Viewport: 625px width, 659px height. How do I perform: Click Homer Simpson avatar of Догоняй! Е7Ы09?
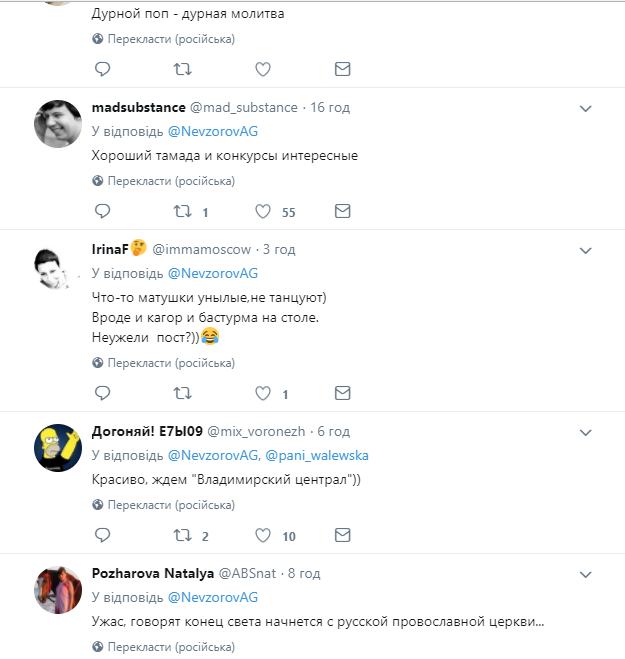58,447
